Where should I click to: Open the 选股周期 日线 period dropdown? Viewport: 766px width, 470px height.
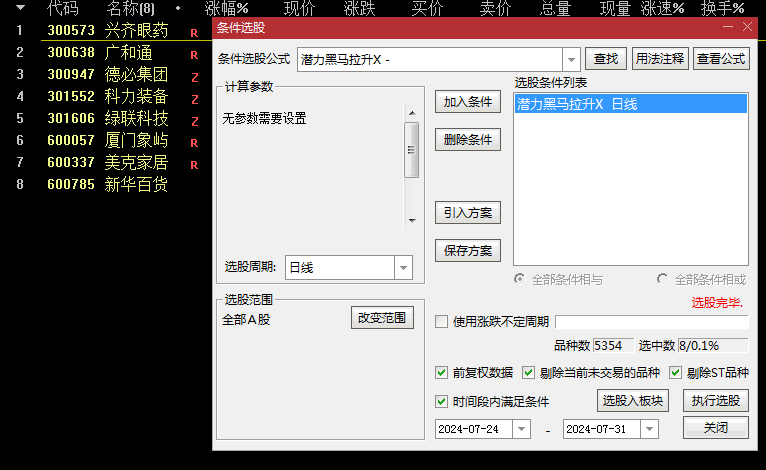tap(403, 268)
